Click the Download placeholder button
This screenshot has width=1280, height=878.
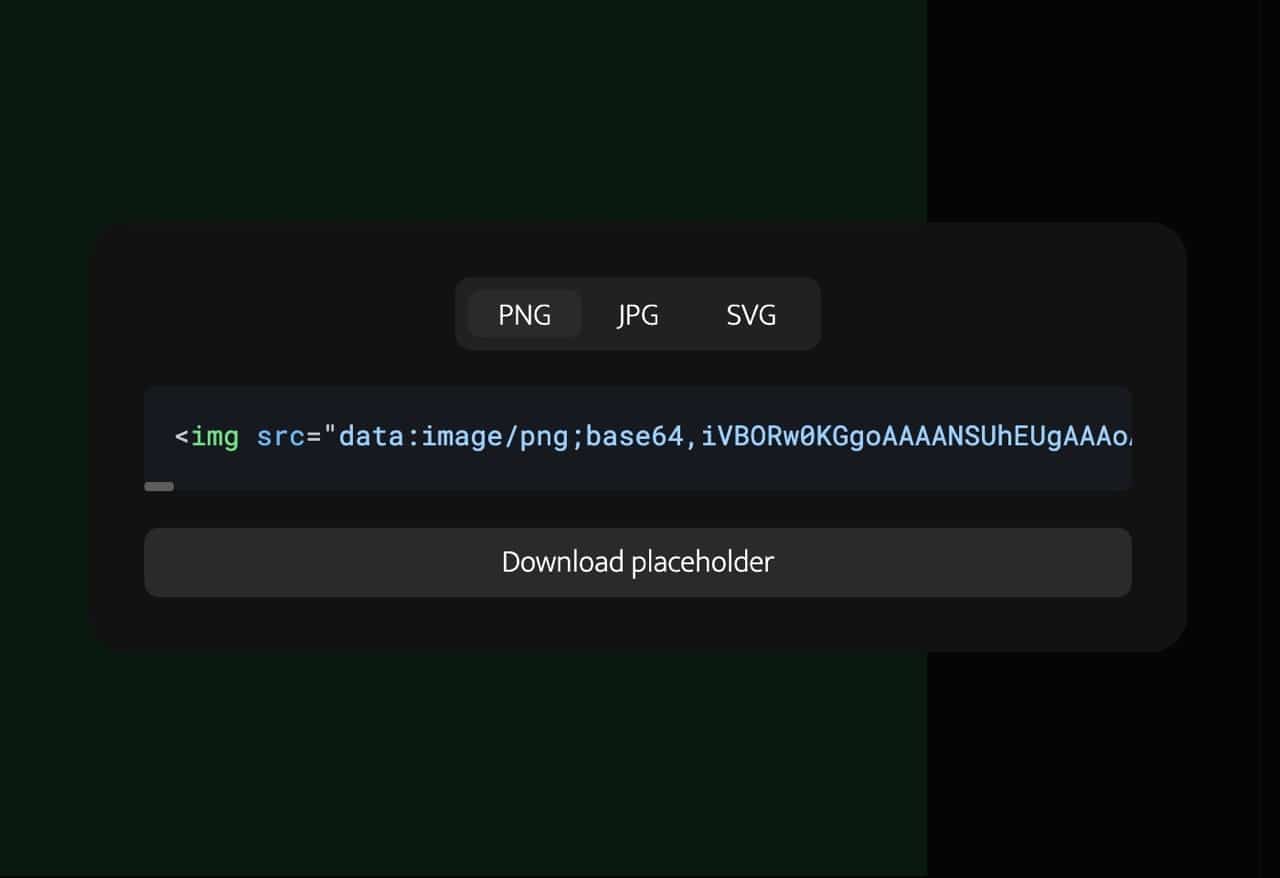[638, 562]
